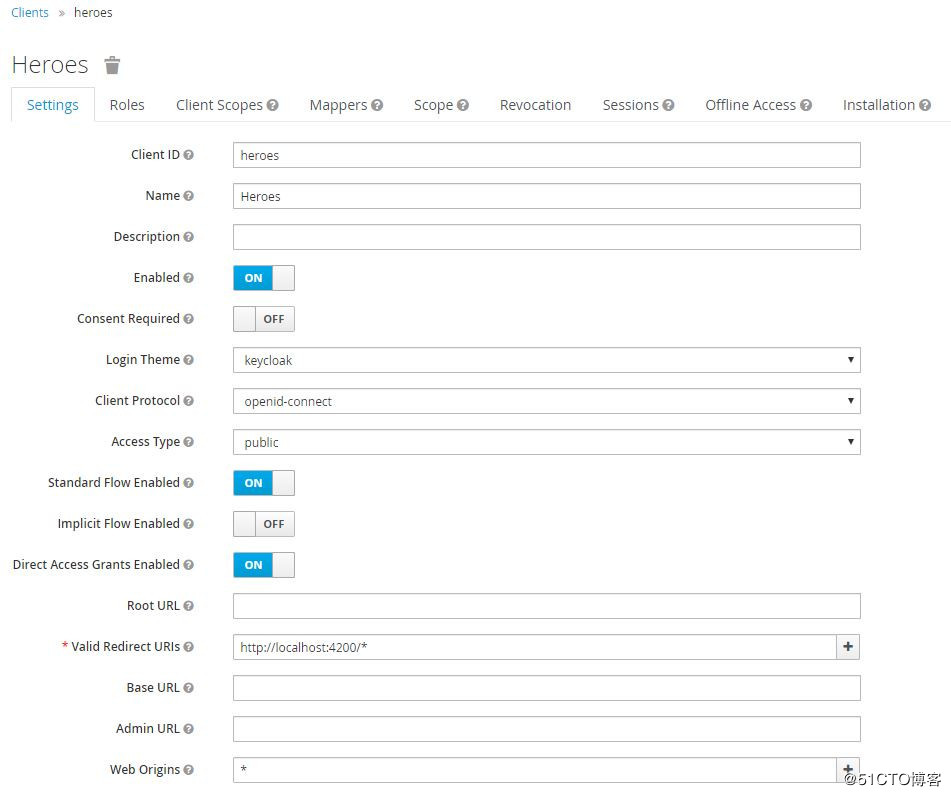The image size is (951, 796).
Task: Expand the Client Protocol dropdown
Action: (546, 401)
